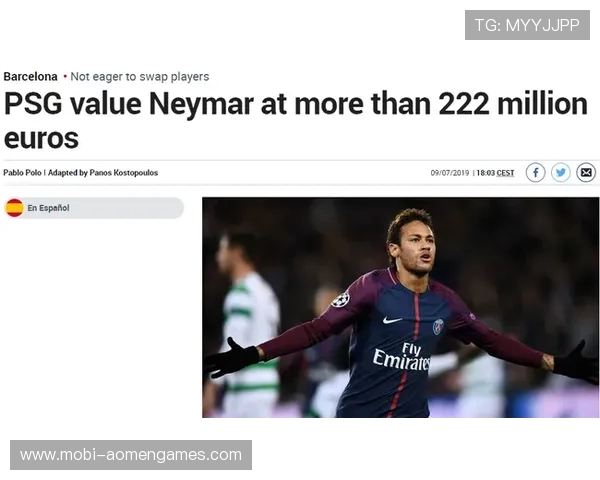
Task: Share the article via email icon
Action: 586,173
